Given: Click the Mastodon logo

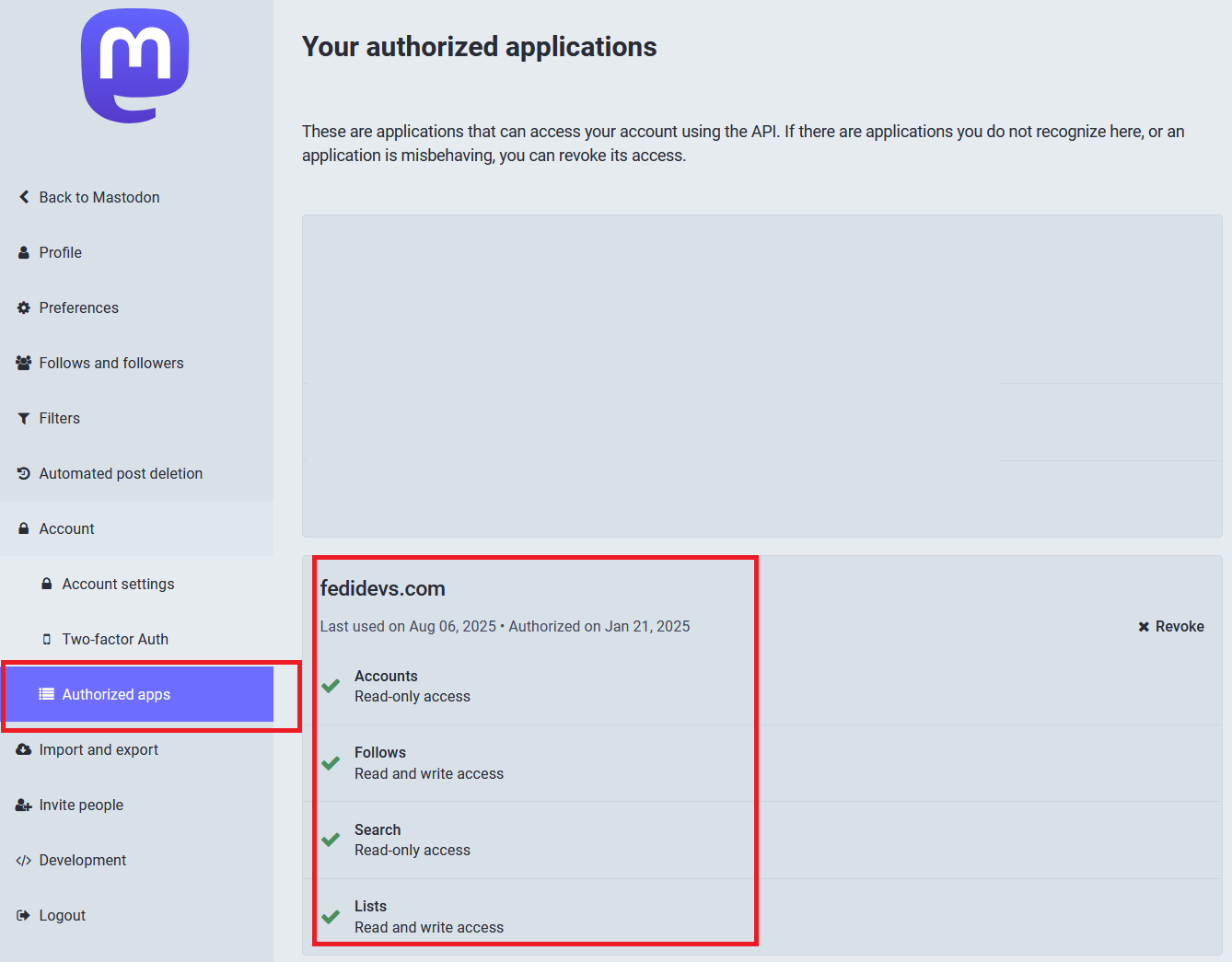Looking at the screenshot, I should [x=135, y=65].
